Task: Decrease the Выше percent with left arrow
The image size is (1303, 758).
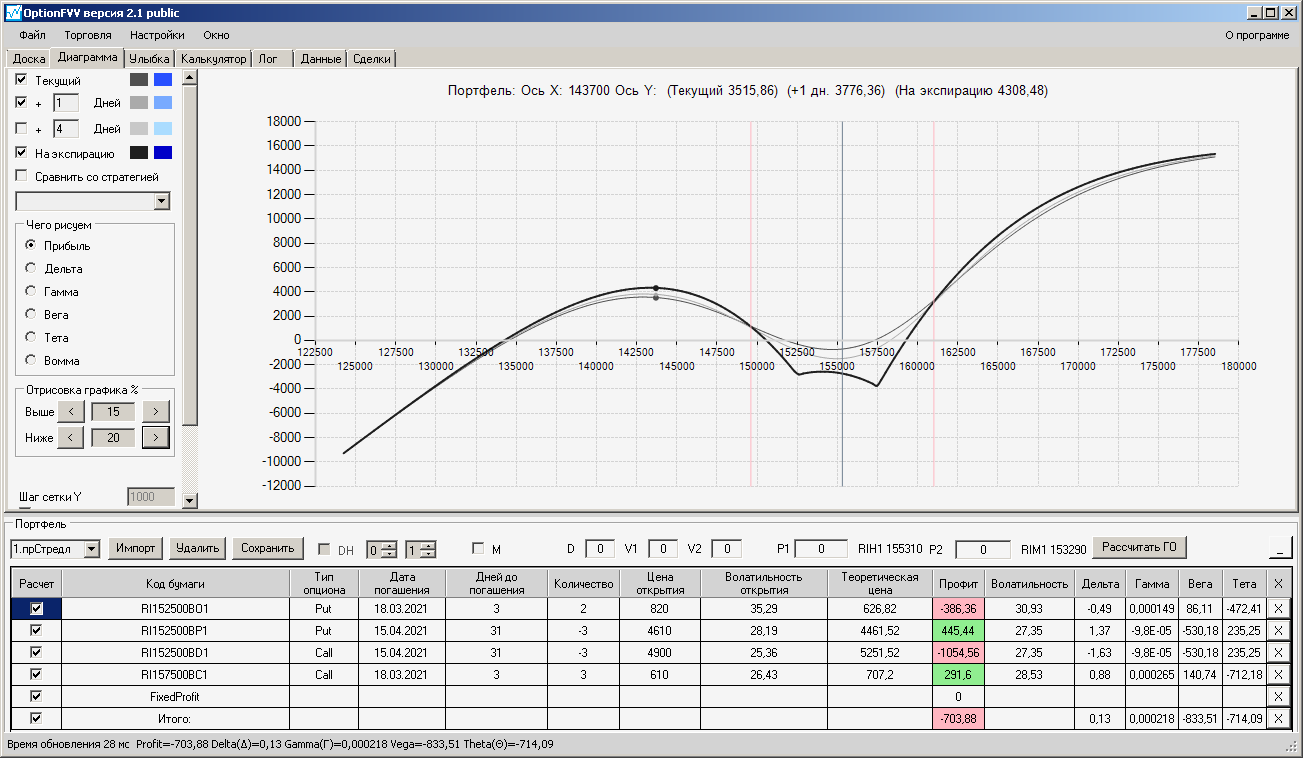Action: [70, 411]
